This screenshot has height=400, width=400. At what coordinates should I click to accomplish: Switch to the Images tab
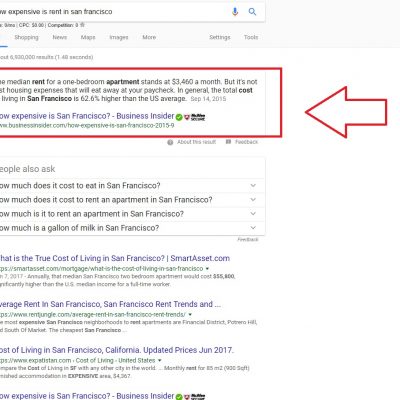(x=119, y=37)
